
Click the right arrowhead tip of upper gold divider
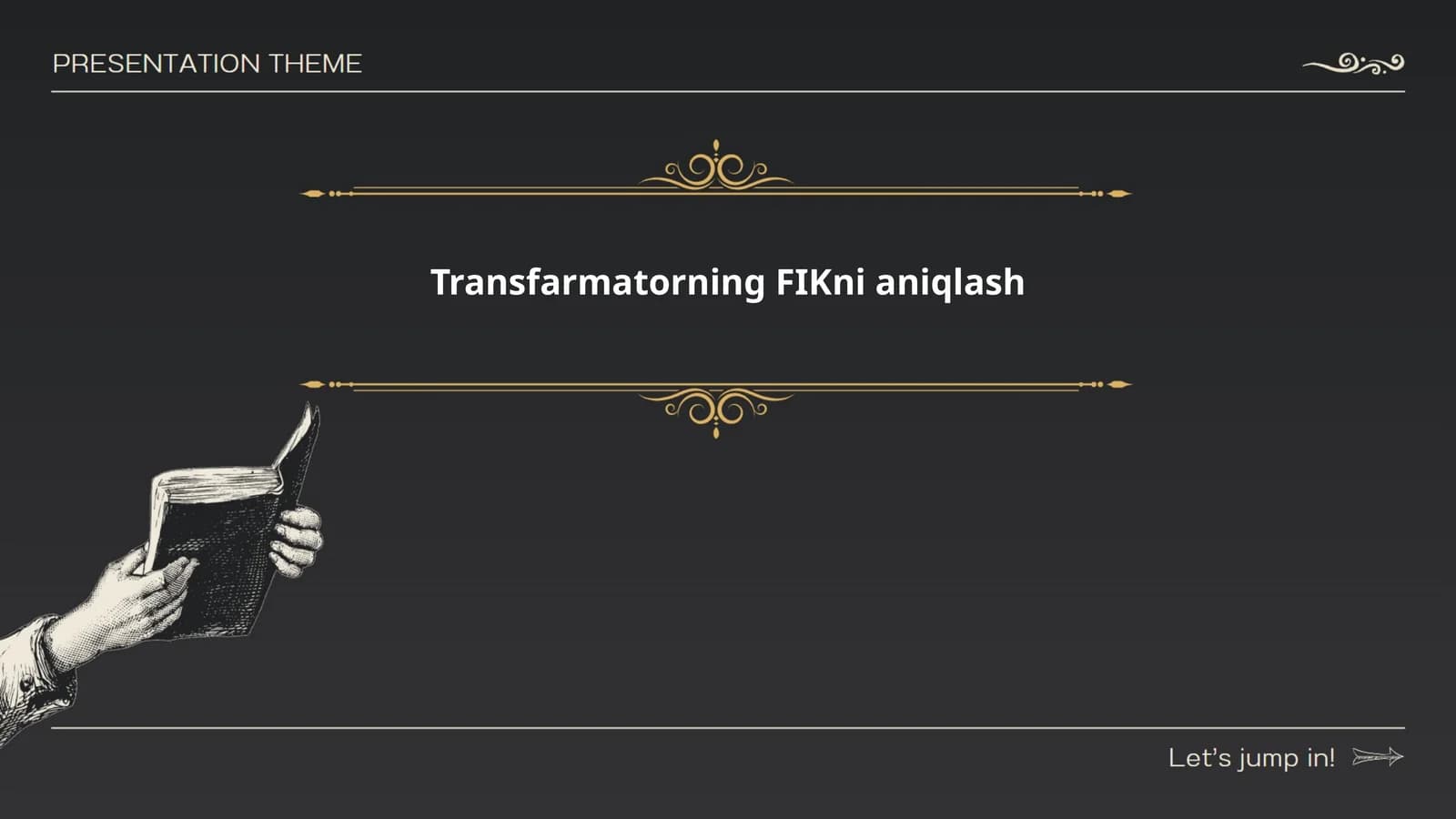pos(1119,194)
